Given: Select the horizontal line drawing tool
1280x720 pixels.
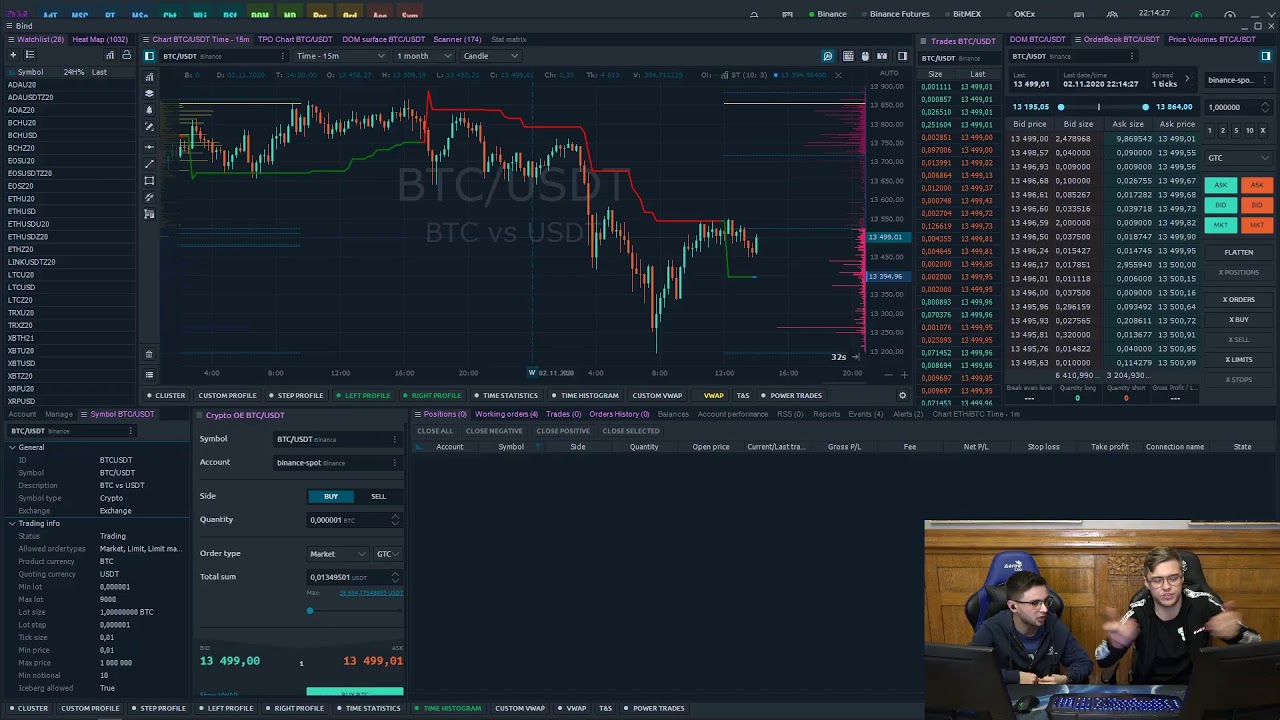Looking at the screenshot, I should [149, 146].
